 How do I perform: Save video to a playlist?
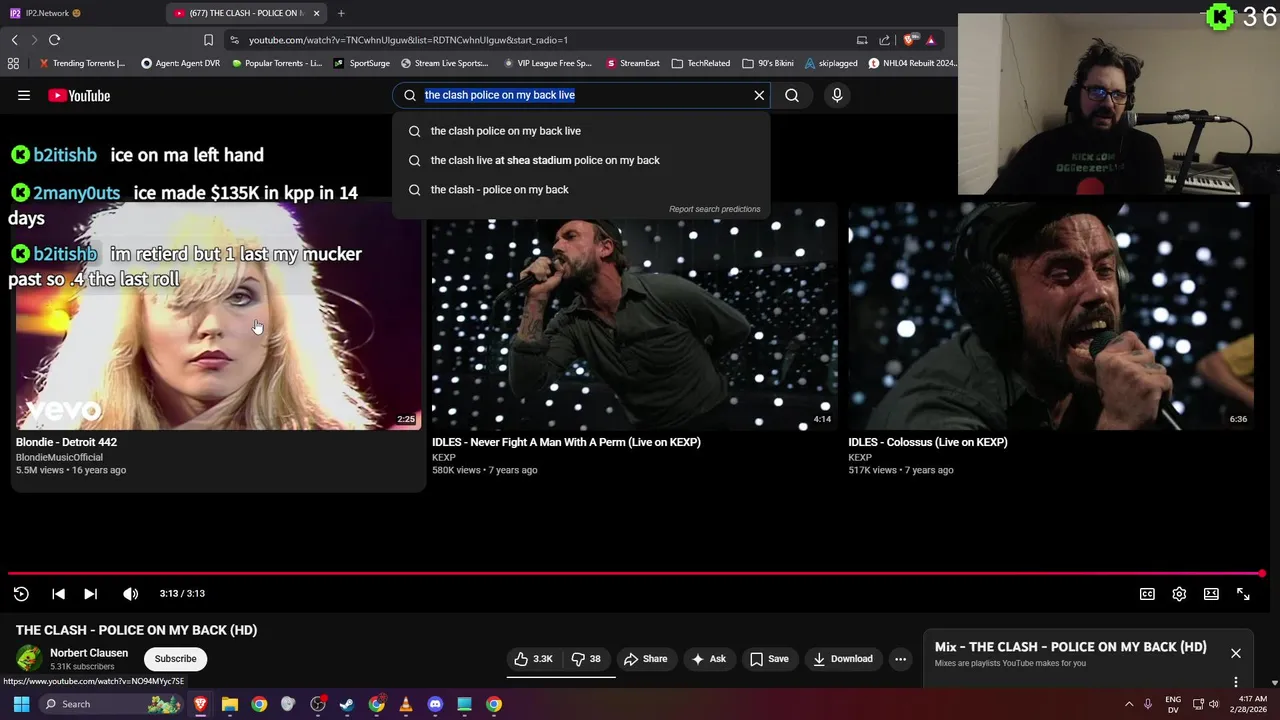point(769,659)
